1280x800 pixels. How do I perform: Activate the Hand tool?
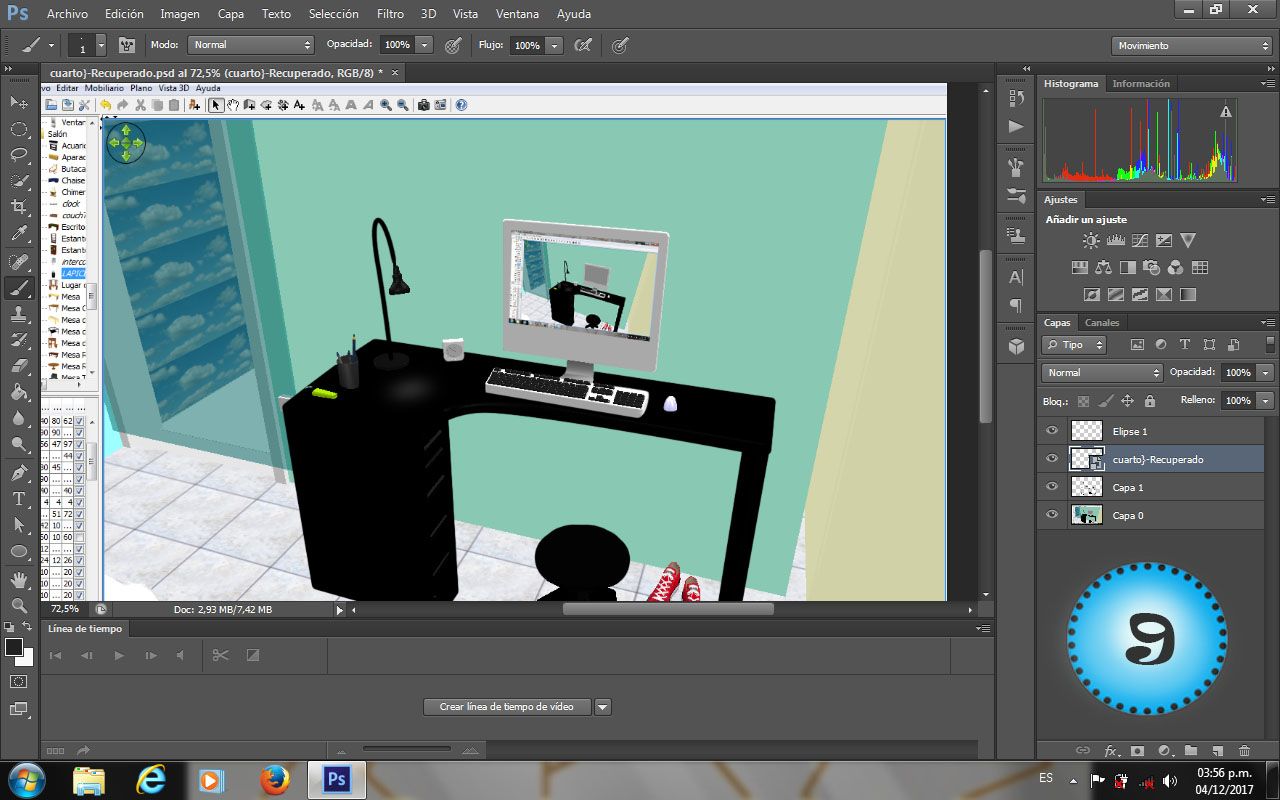[x=19, y=579]
